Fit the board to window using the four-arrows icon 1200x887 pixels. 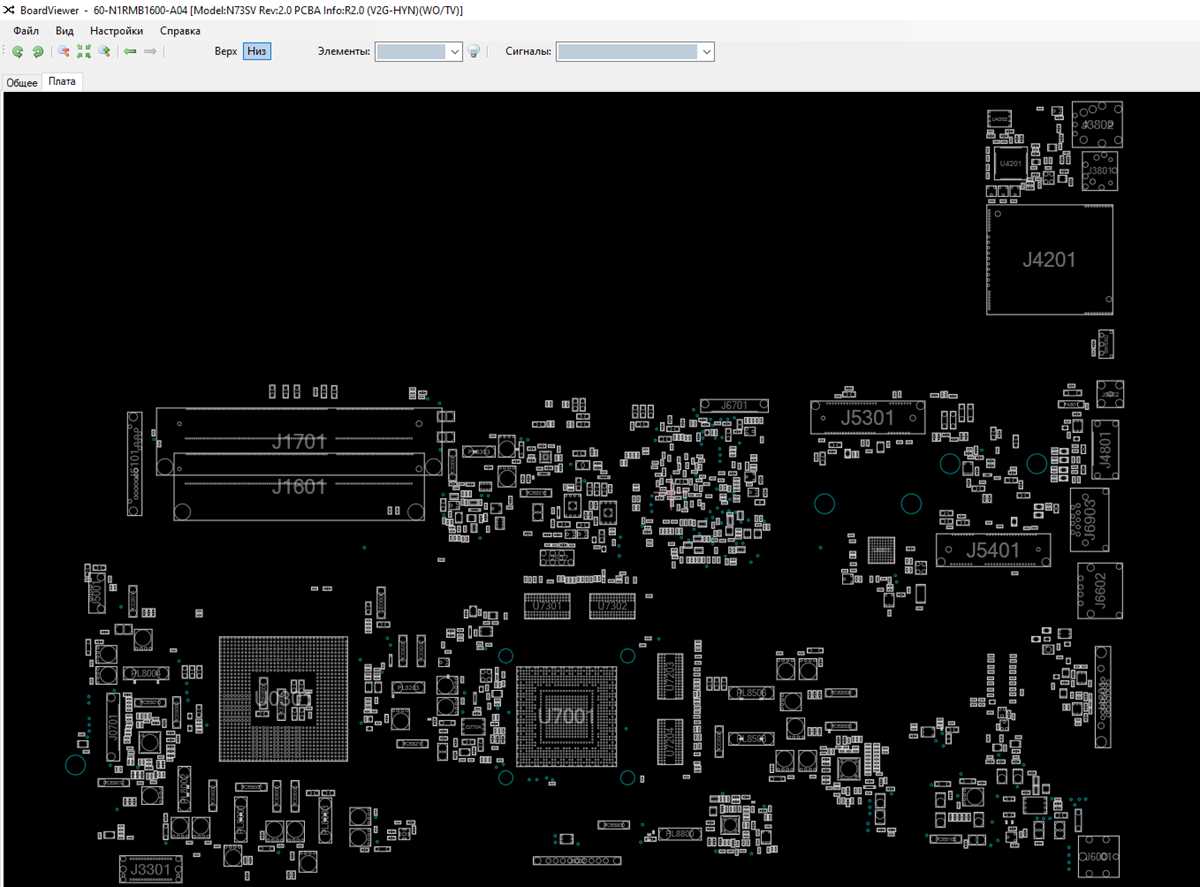(x=84, y=51)
